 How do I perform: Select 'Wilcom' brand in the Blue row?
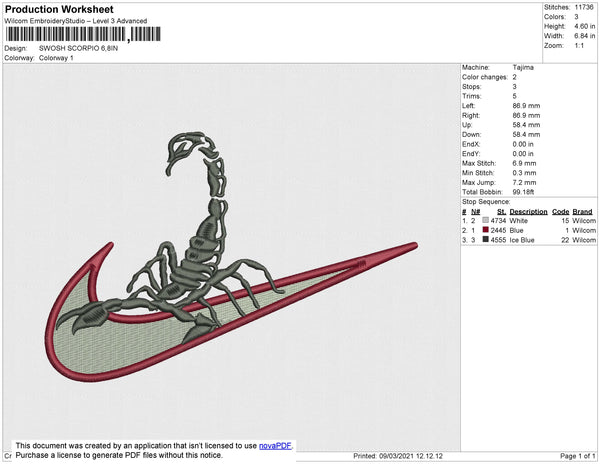584,230
